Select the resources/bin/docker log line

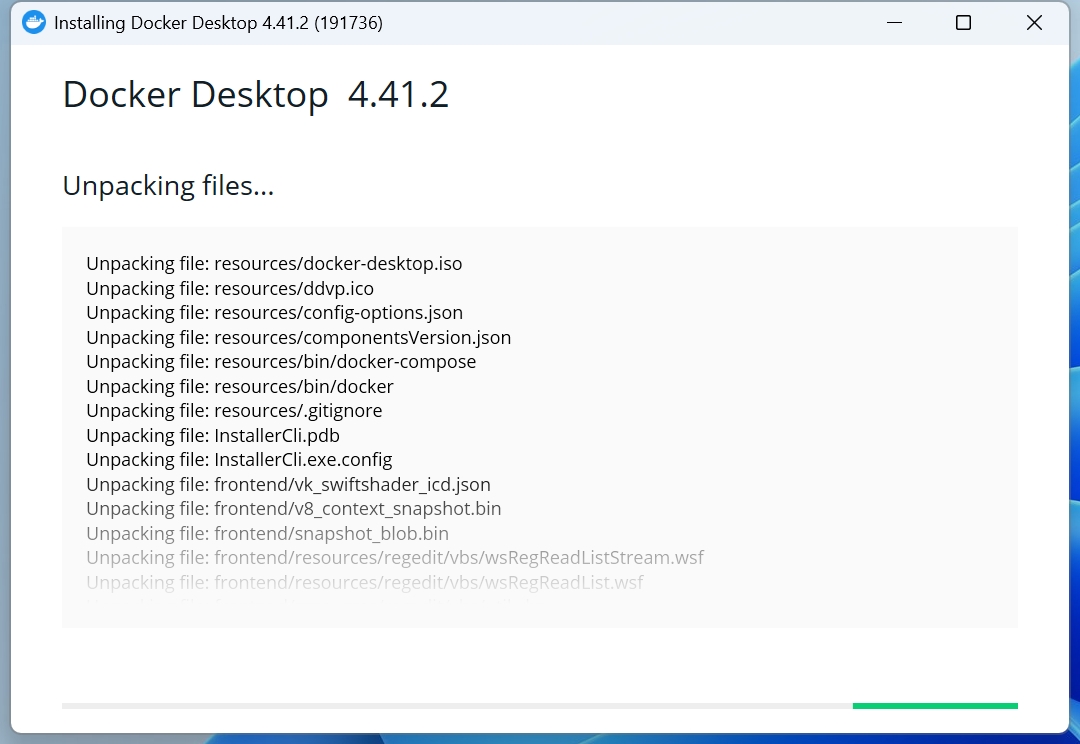click(x=240, y=386)
